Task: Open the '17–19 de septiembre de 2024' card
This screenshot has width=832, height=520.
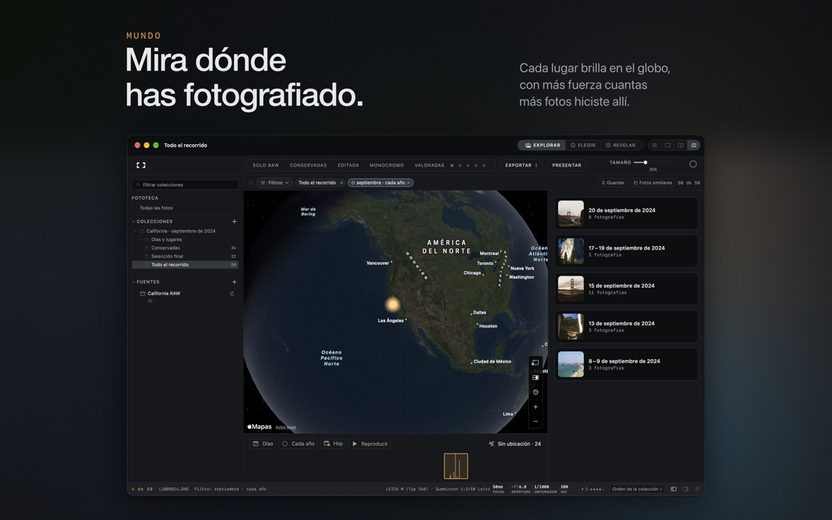Action: (x=626, y=251)
